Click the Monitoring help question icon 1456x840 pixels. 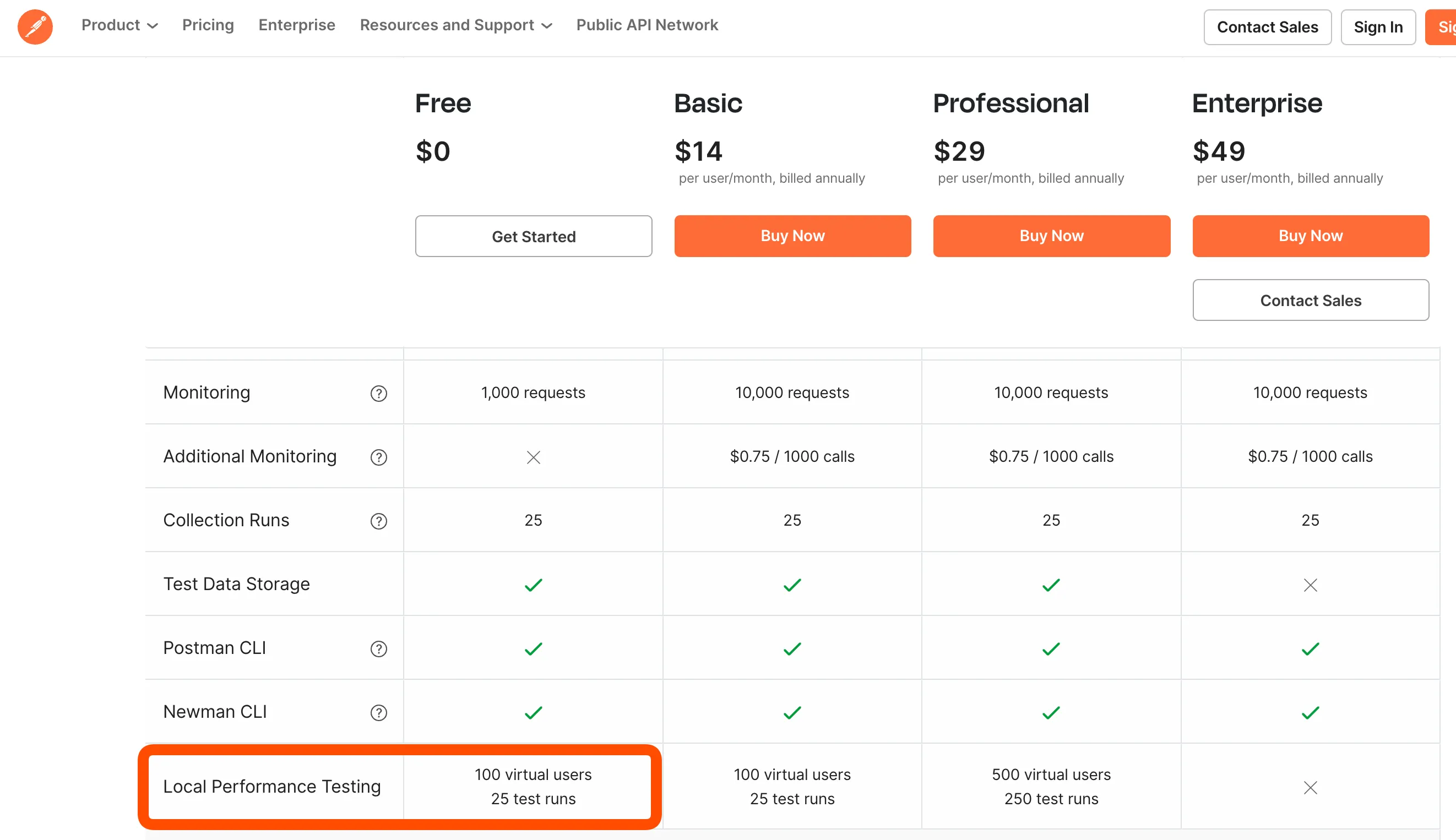(378, 394)
